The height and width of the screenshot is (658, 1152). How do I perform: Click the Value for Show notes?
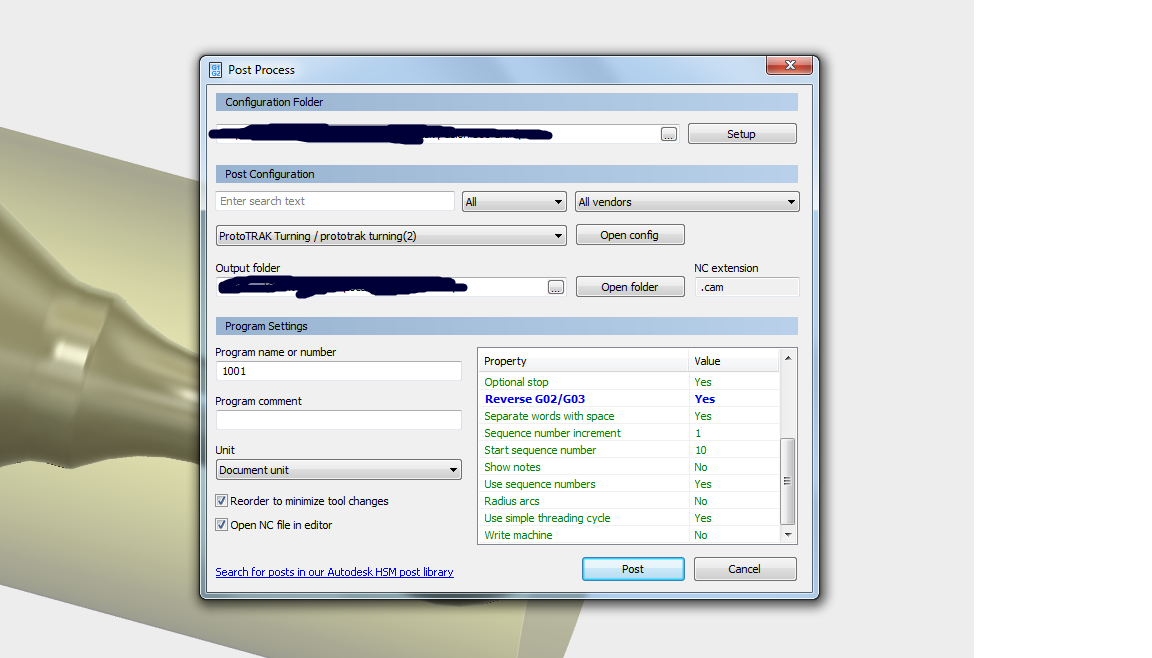pos(701,467)
